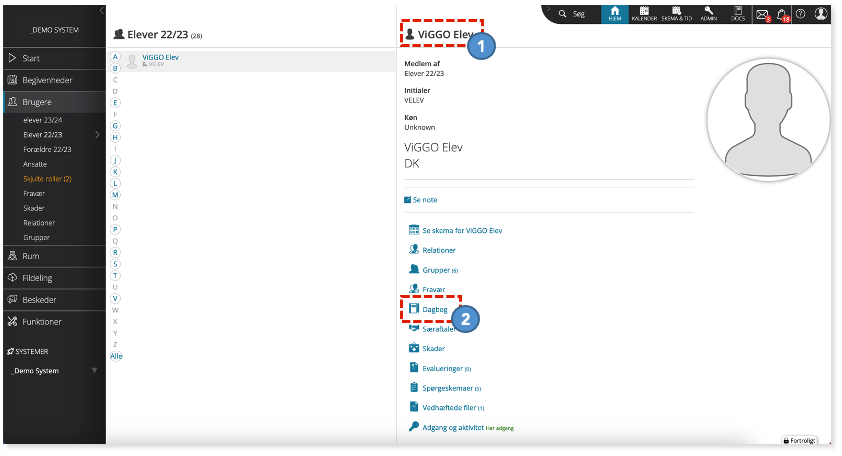The height and width of the screenshot is (456, 842).
Task: Select Fravær in sidebar submenu
Action: point(34,193)
